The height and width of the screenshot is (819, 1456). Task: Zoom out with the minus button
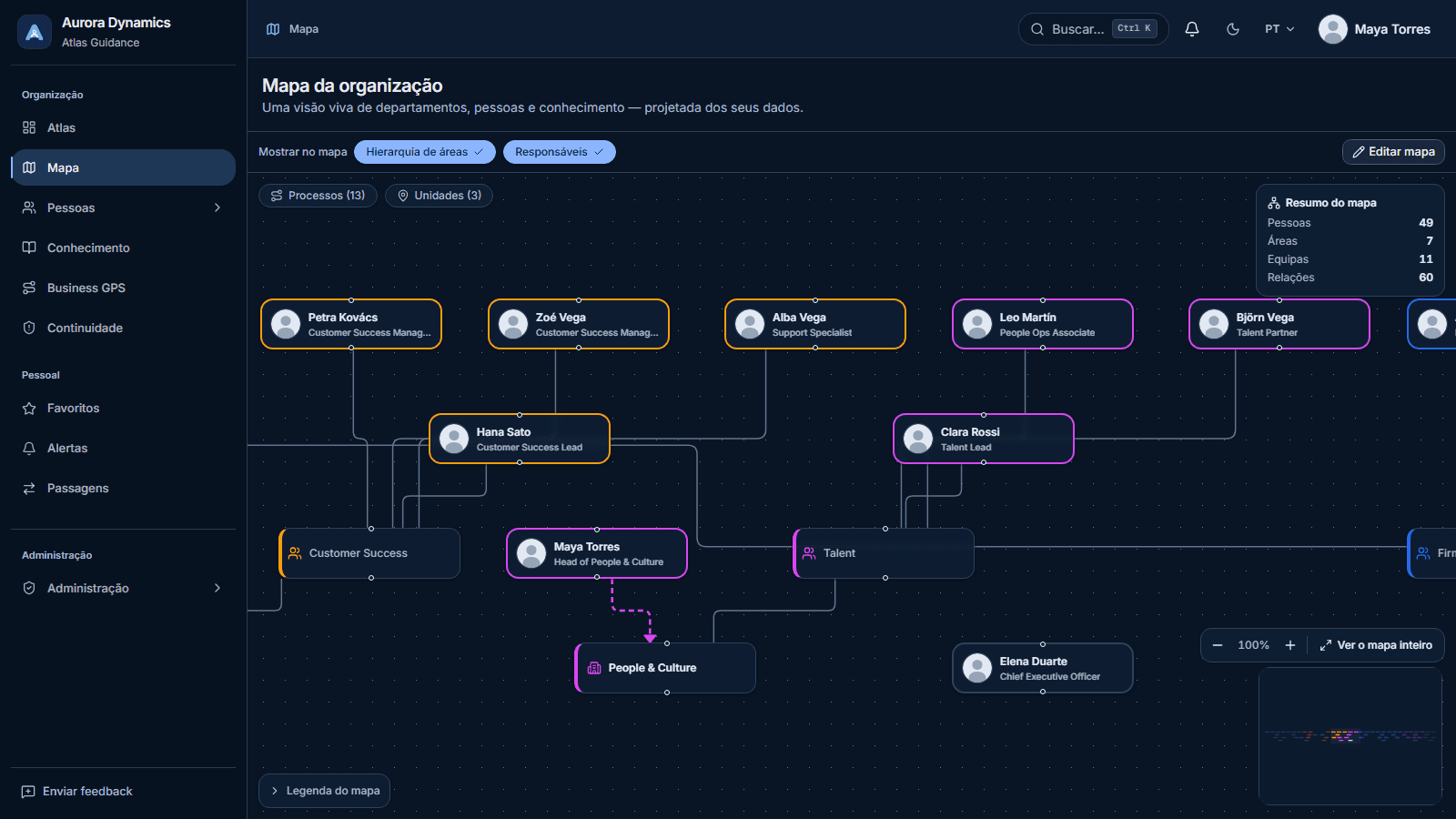1218,645
